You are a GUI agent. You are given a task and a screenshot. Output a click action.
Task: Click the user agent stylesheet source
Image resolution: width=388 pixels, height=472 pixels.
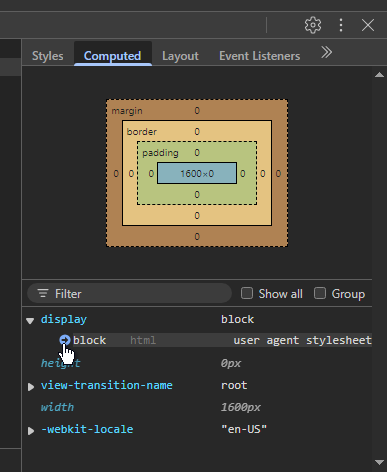click(x=302, y=340)
